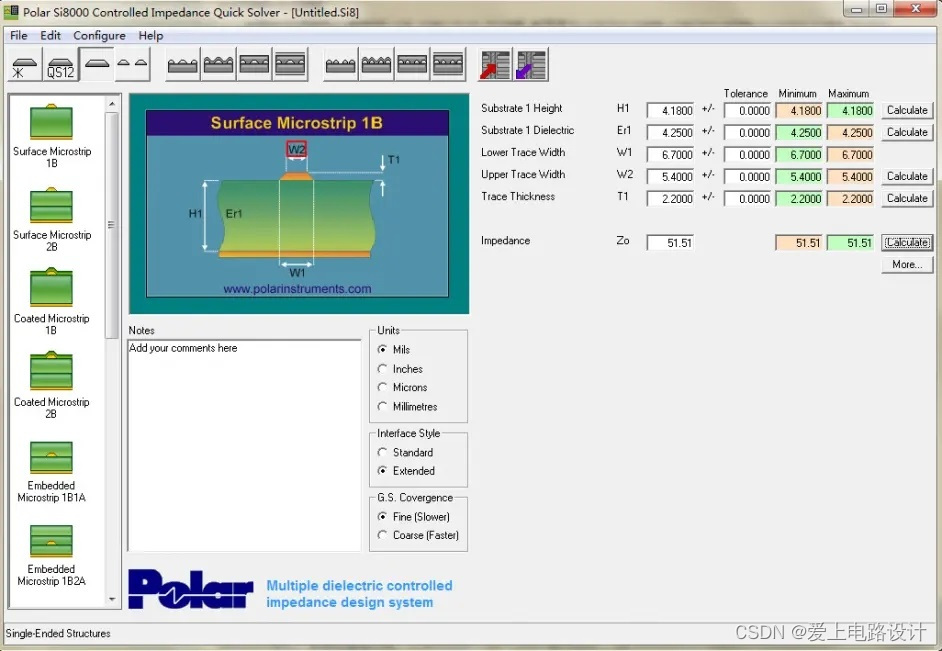Screen dimensions: 942x651
Task: Click the Zo maximum value 51.51
Action: tap(850, 243)
